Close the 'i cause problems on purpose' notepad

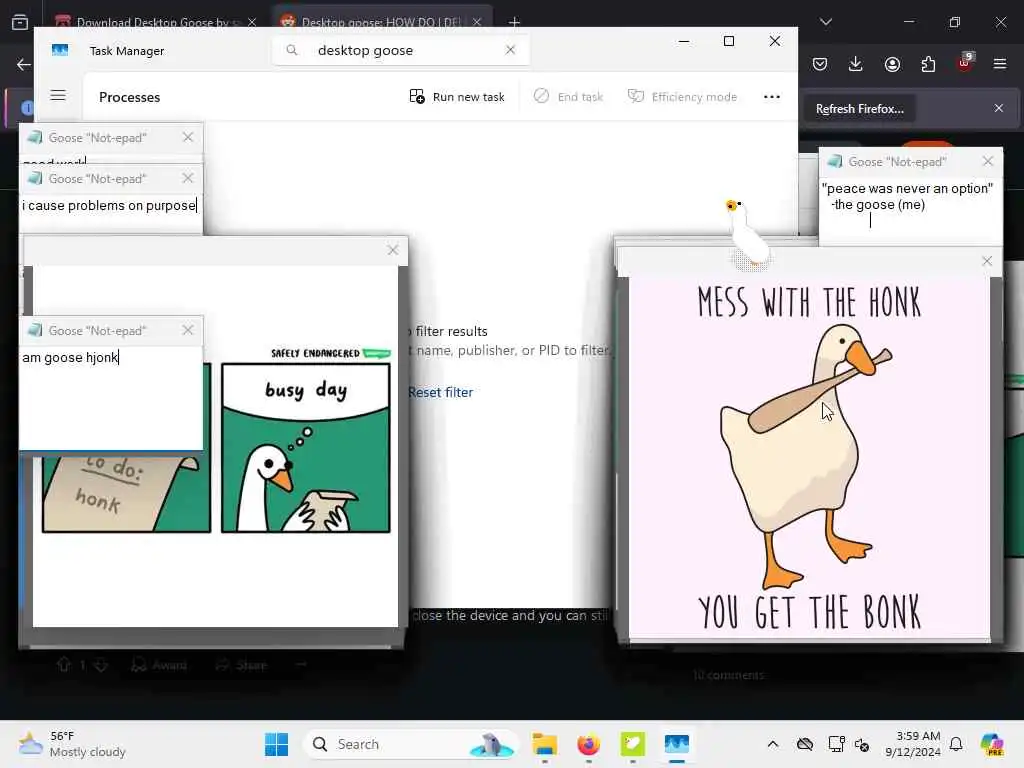[188, 178]
